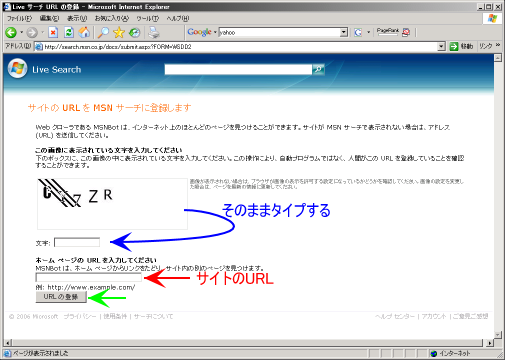Click the Windows flag throbber icon
Screen dimensions: 505x360
pos(492,18)
